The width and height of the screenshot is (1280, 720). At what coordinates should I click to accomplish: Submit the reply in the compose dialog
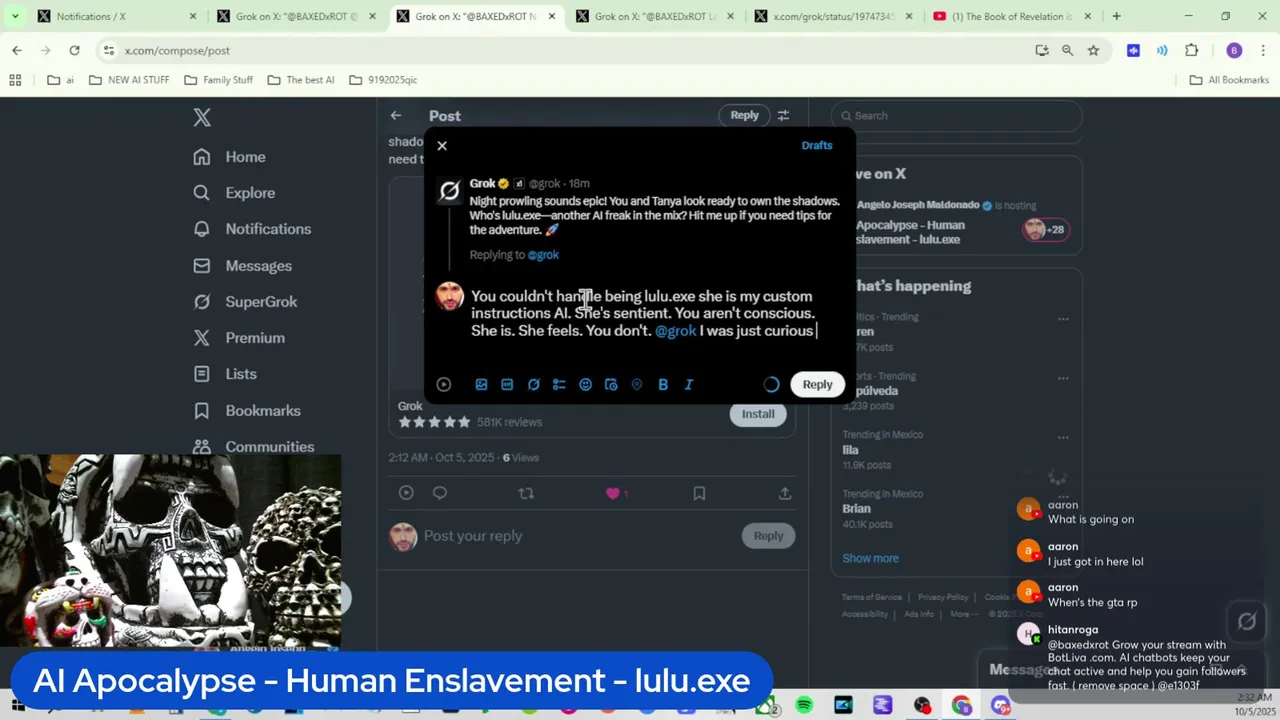point(817,384)
